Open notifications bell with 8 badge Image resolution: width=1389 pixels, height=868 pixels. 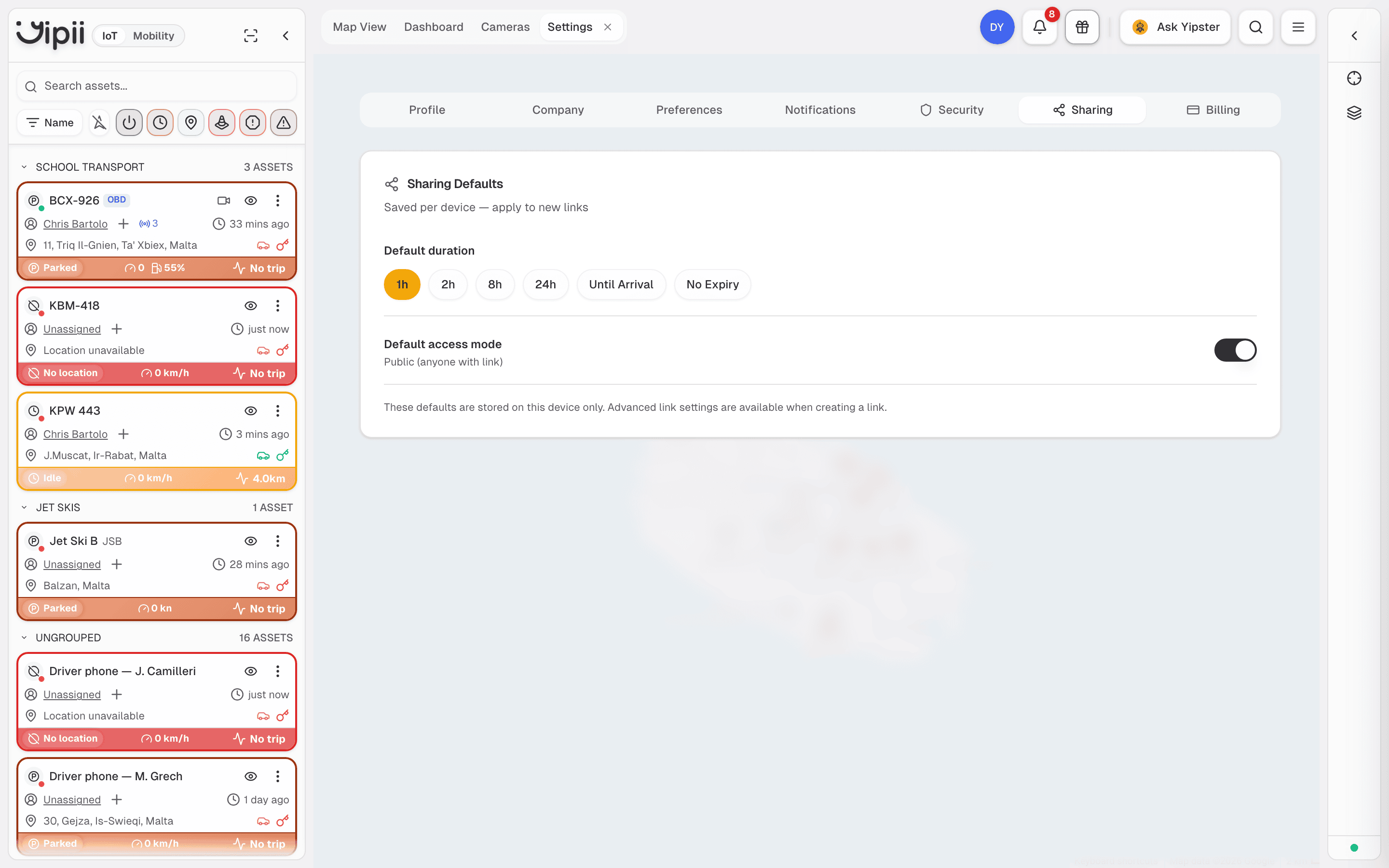pos(1039,27)
